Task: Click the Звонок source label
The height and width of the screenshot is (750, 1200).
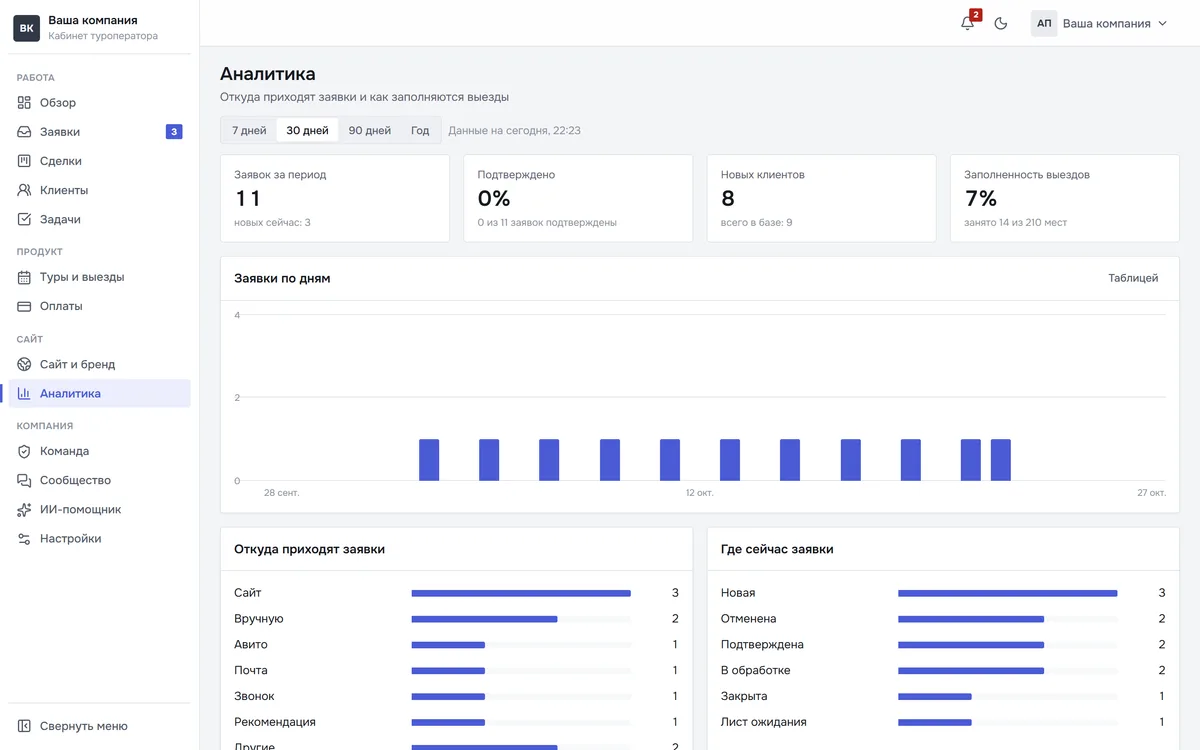Action: (254, 696)
